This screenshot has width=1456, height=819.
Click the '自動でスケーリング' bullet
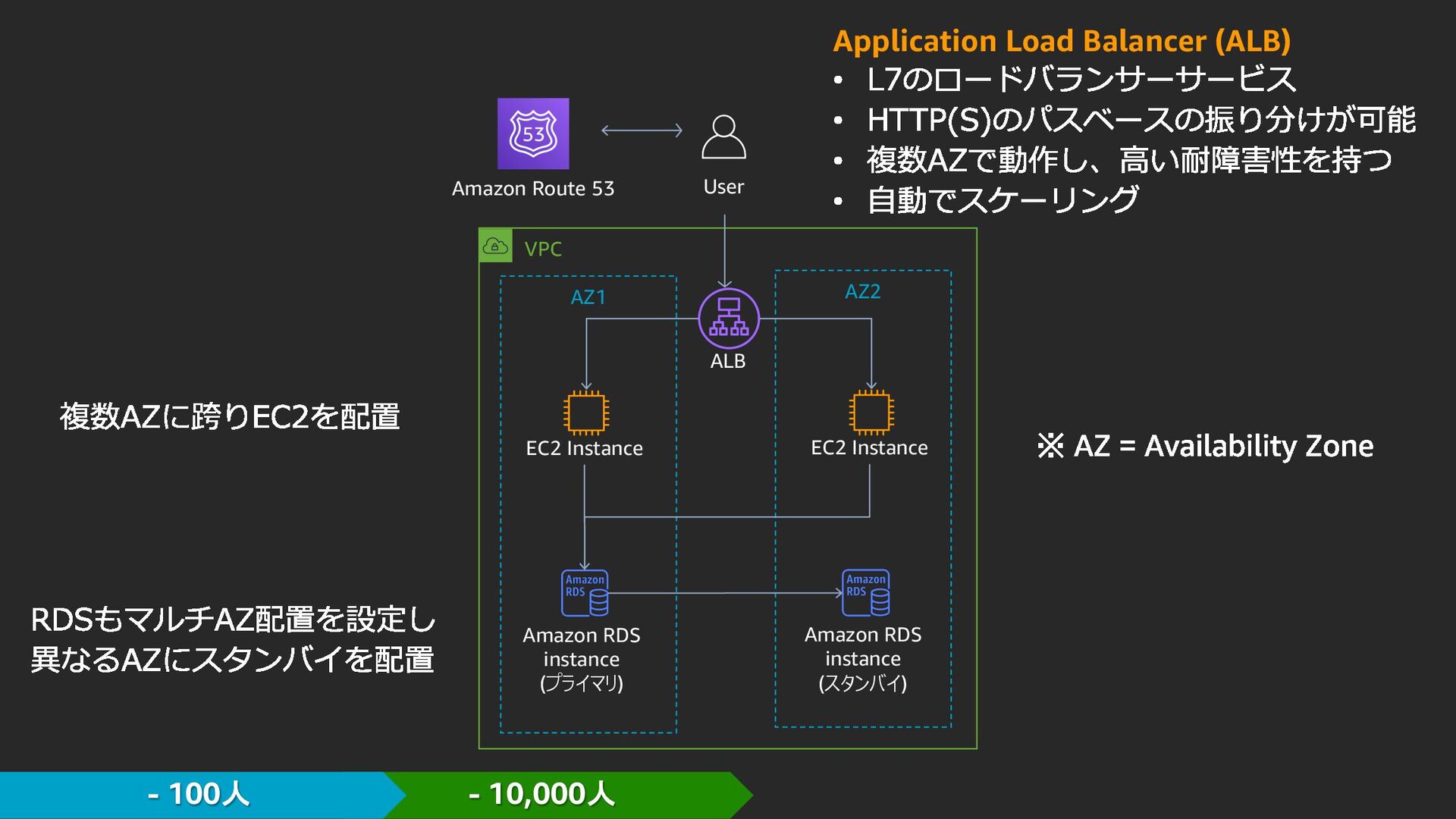tap(1003, 200)
